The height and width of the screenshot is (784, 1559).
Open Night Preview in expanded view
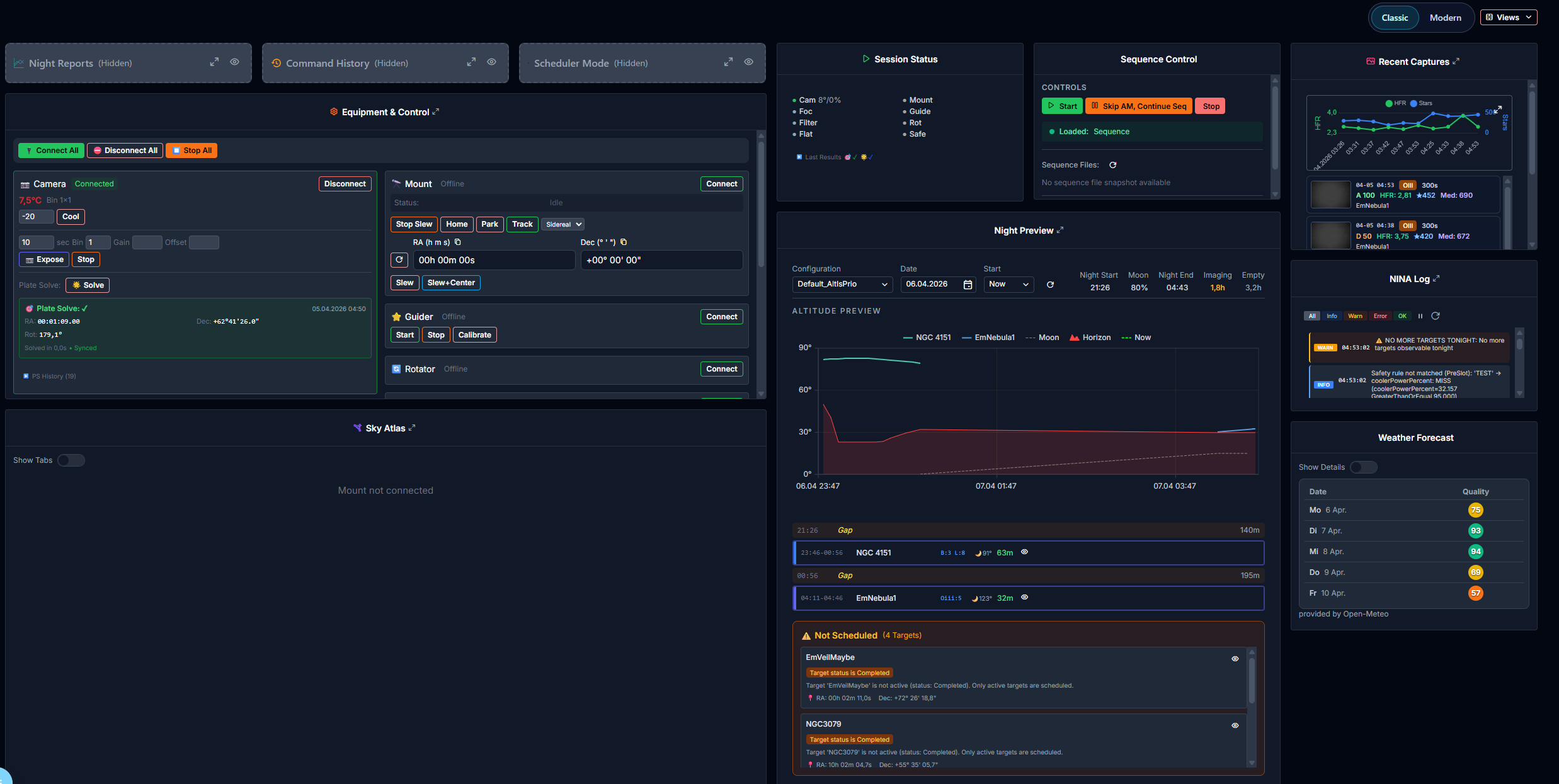tap(1060, 230)
